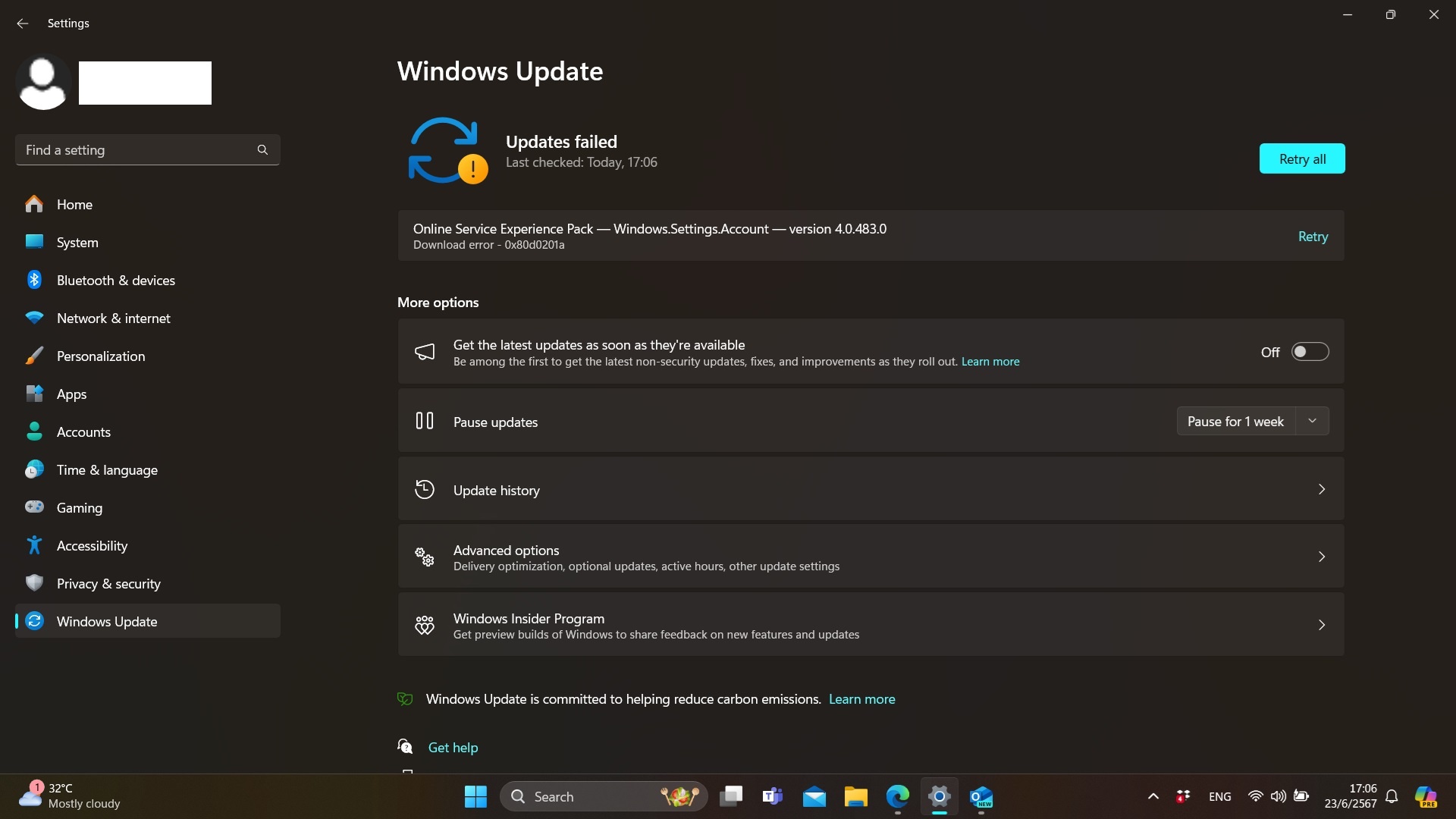Click Learn more about carbon emissions
1456x819 pixels.
[x=861, y=699]
